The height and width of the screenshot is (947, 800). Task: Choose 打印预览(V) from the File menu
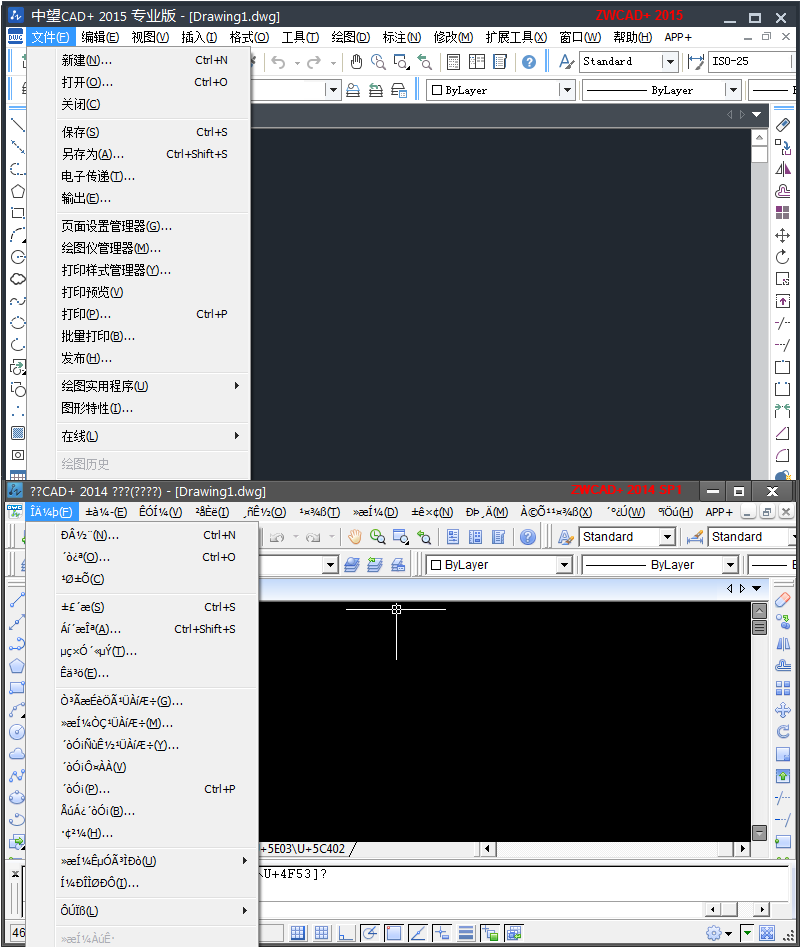coord(152,292)
